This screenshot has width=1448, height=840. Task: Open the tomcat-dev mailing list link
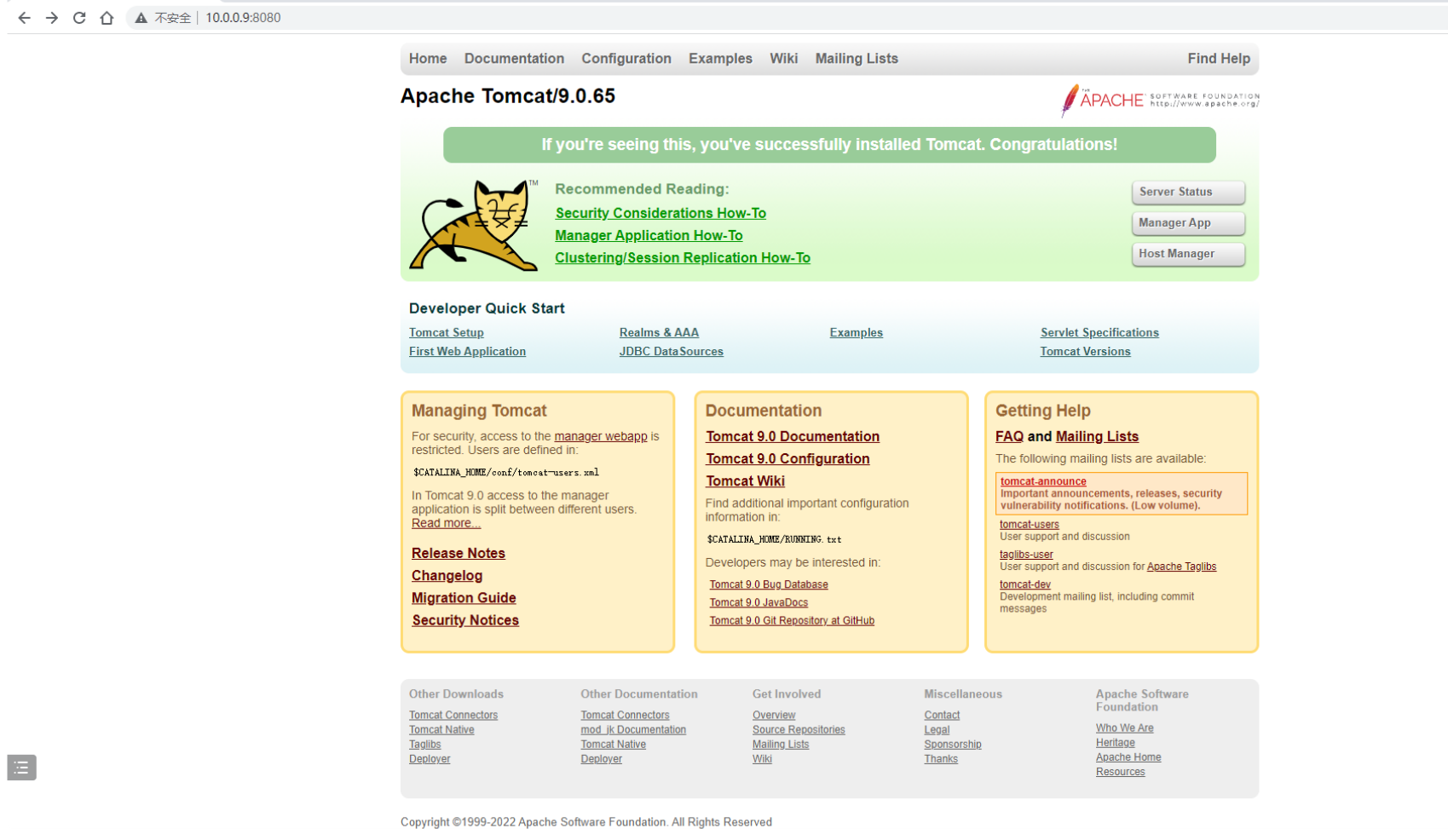pyautogui.click(x=1025, y=584)
